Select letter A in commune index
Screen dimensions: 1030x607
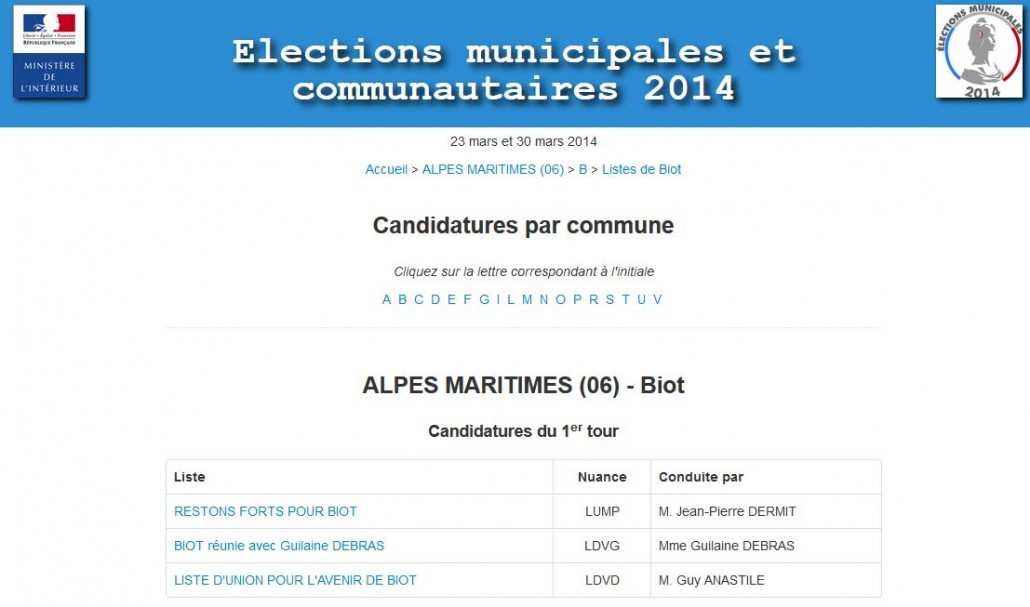386,300
